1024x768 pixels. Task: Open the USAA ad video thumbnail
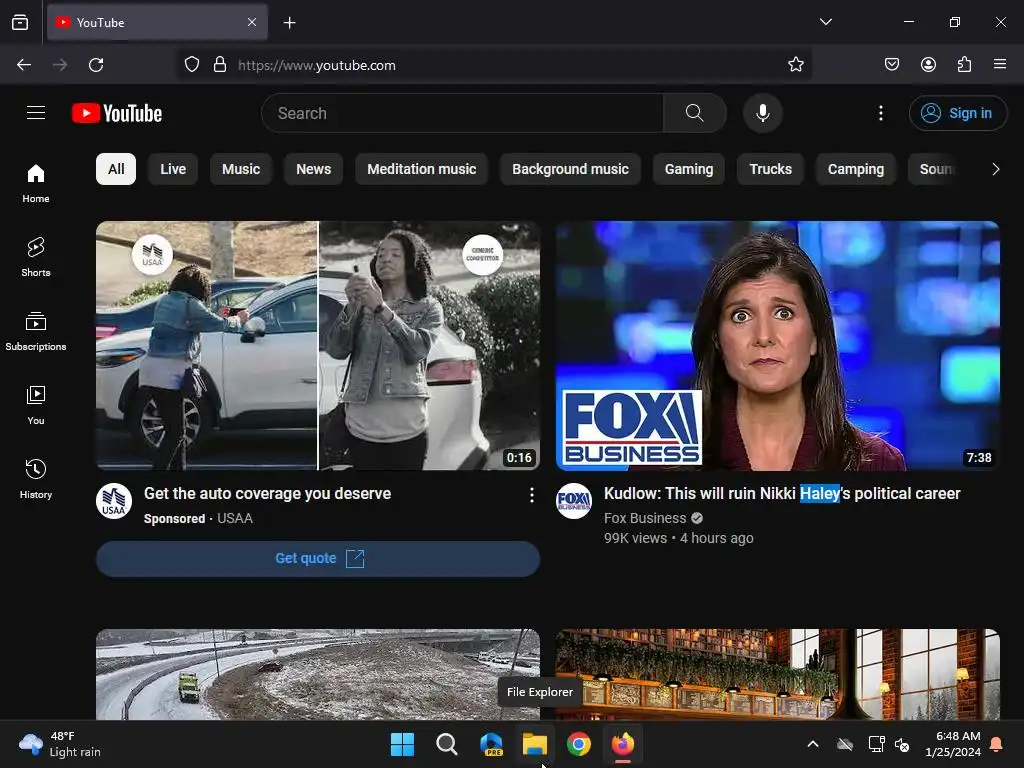[x=318, y=345]
